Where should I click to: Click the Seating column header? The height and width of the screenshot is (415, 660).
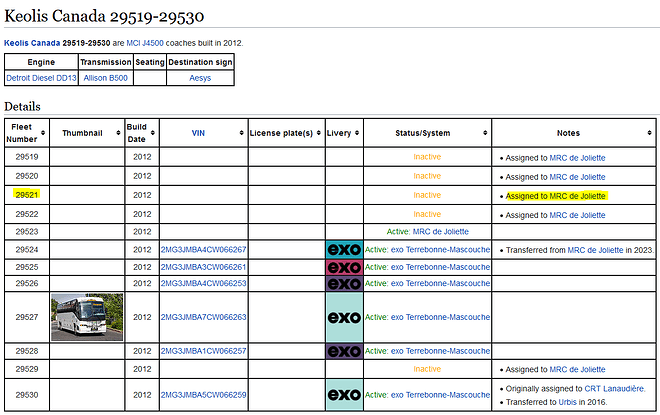150,62
